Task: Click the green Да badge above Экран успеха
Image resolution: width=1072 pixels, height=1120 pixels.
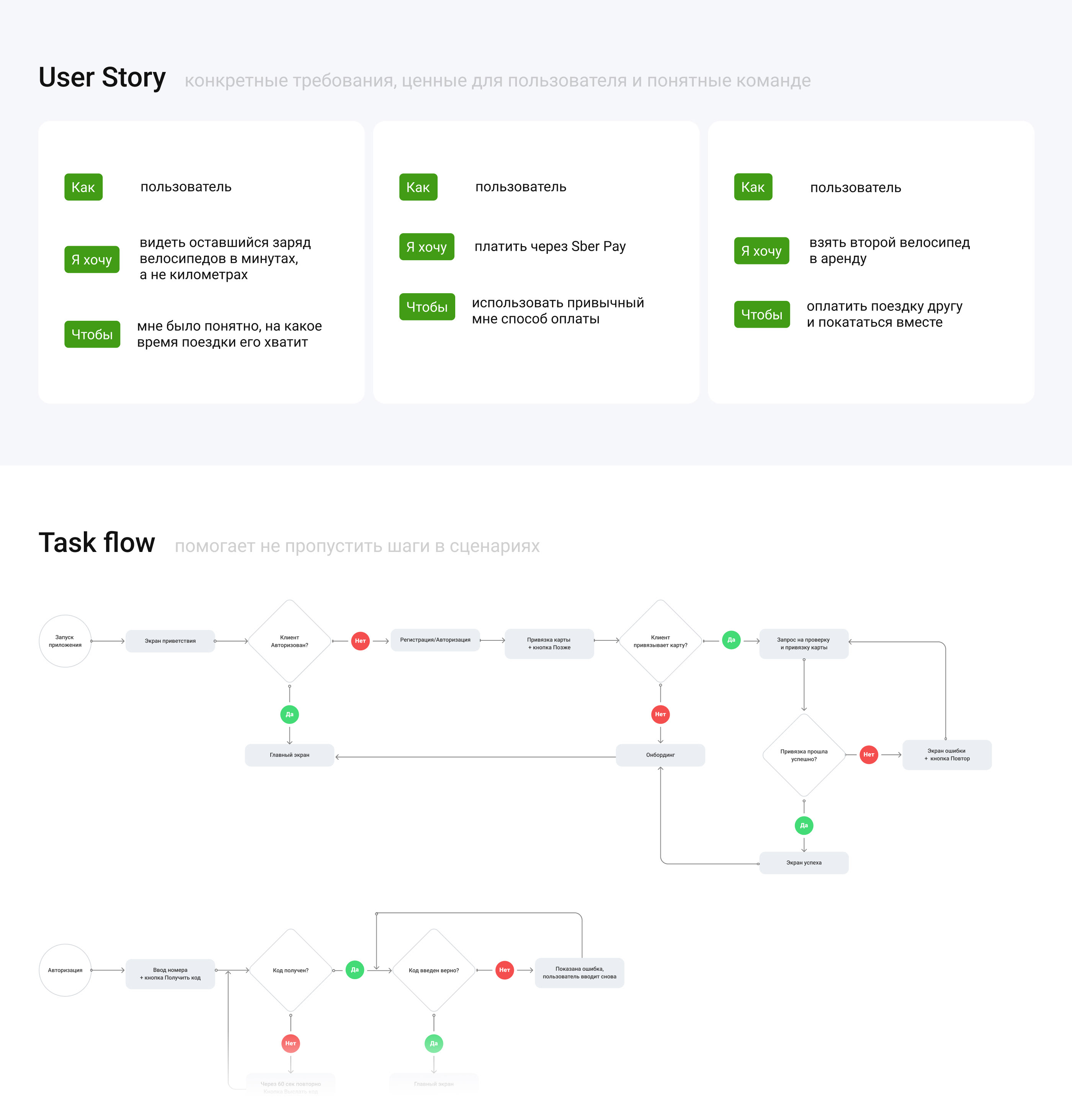Action: click(x=804, y=825)
